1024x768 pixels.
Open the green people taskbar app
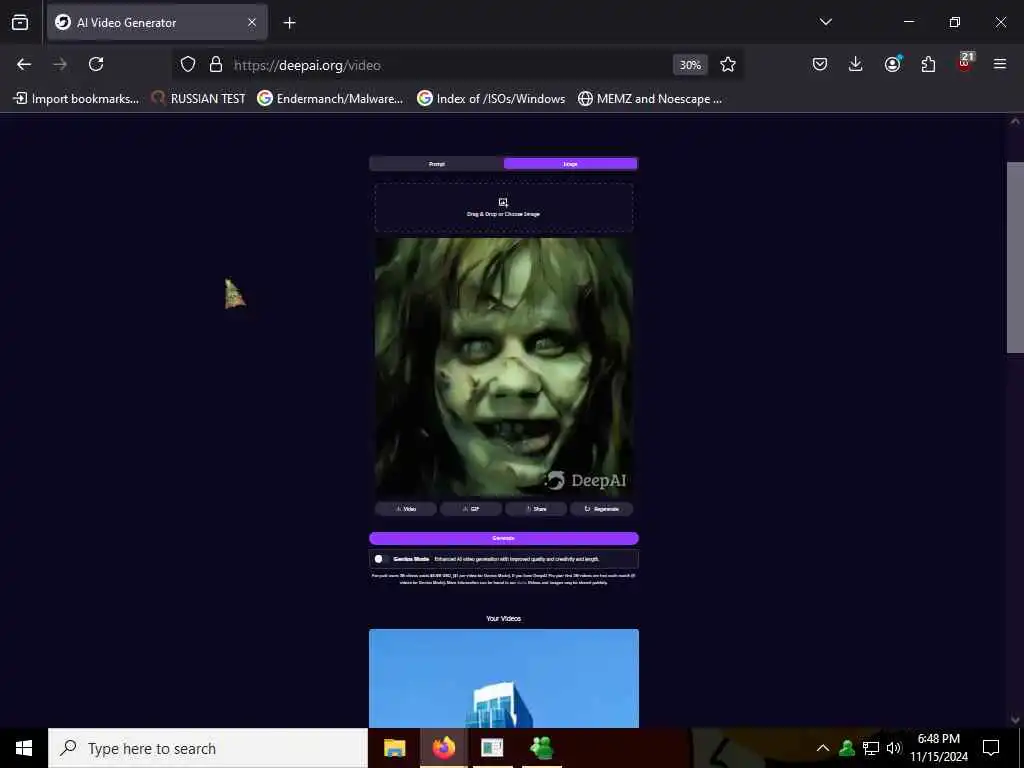[541, 748]
